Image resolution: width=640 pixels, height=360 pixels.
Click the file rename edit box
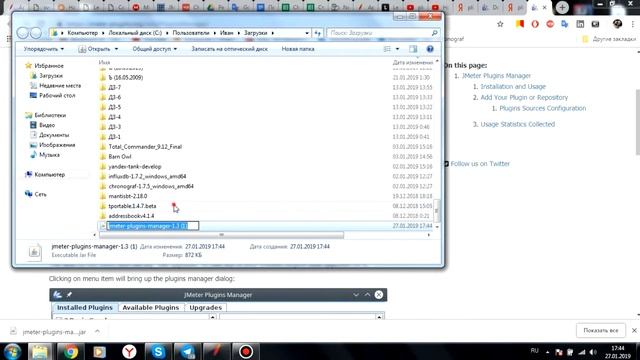click(x=153, y=226)
